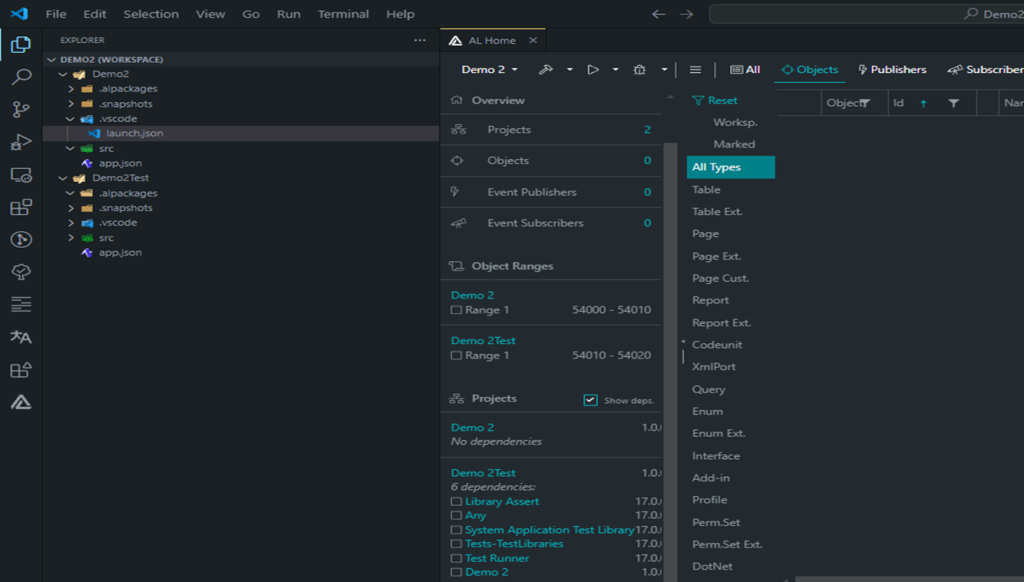The width and height of the screenshot is (1024, 582).
Task: Check Range 1 under Demo 2
Action: (x=456, y=310)
